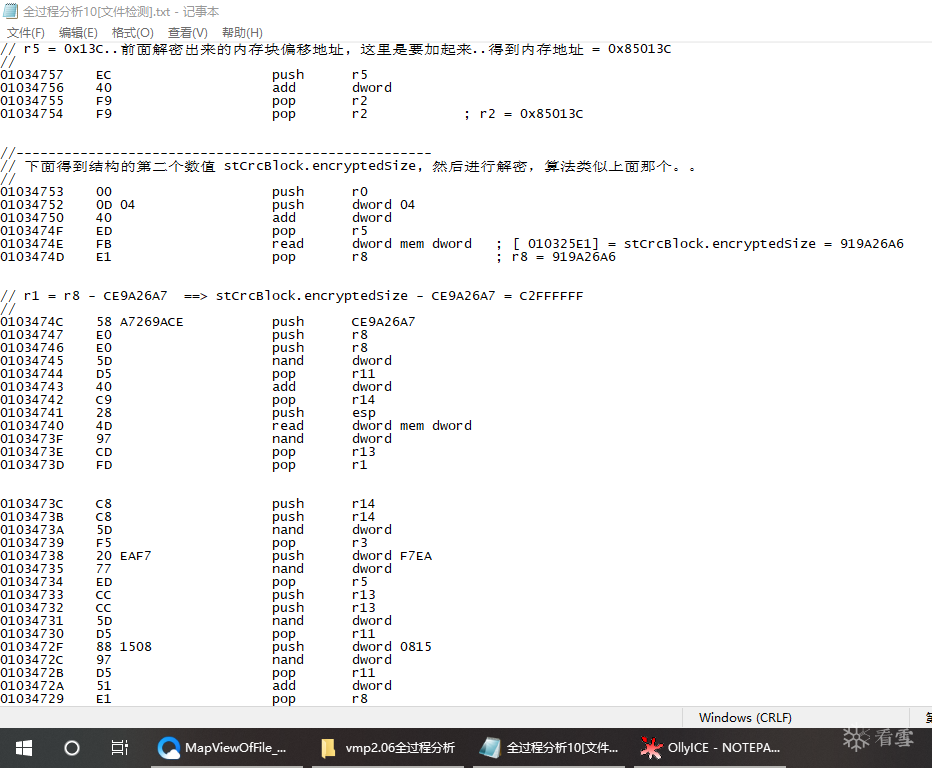Click address 01034729 on last line
The image size is (932, 768).
[x=32, y=699]
